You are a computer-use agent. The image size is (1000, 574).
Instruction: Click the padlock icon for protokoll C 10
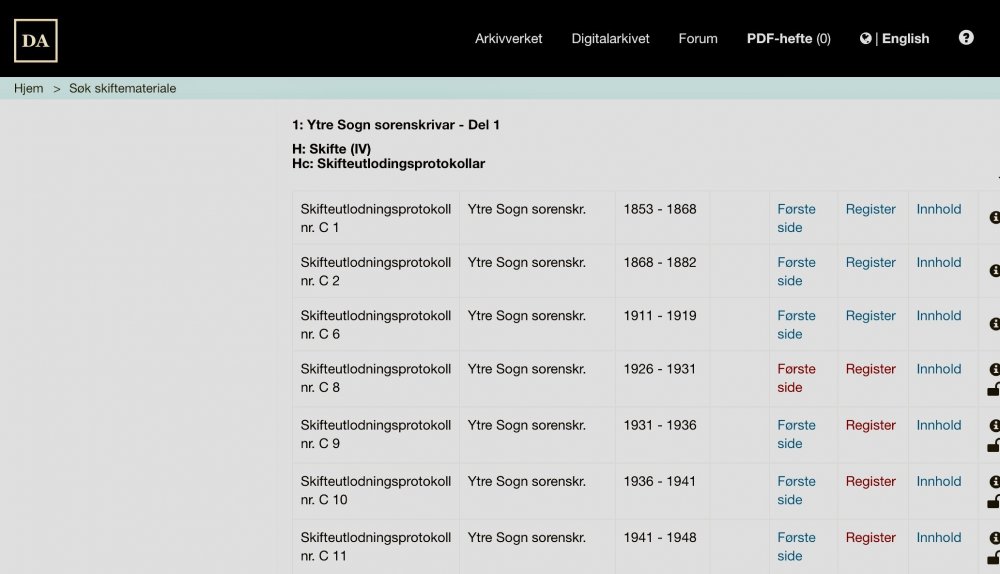tap(994, 502)
